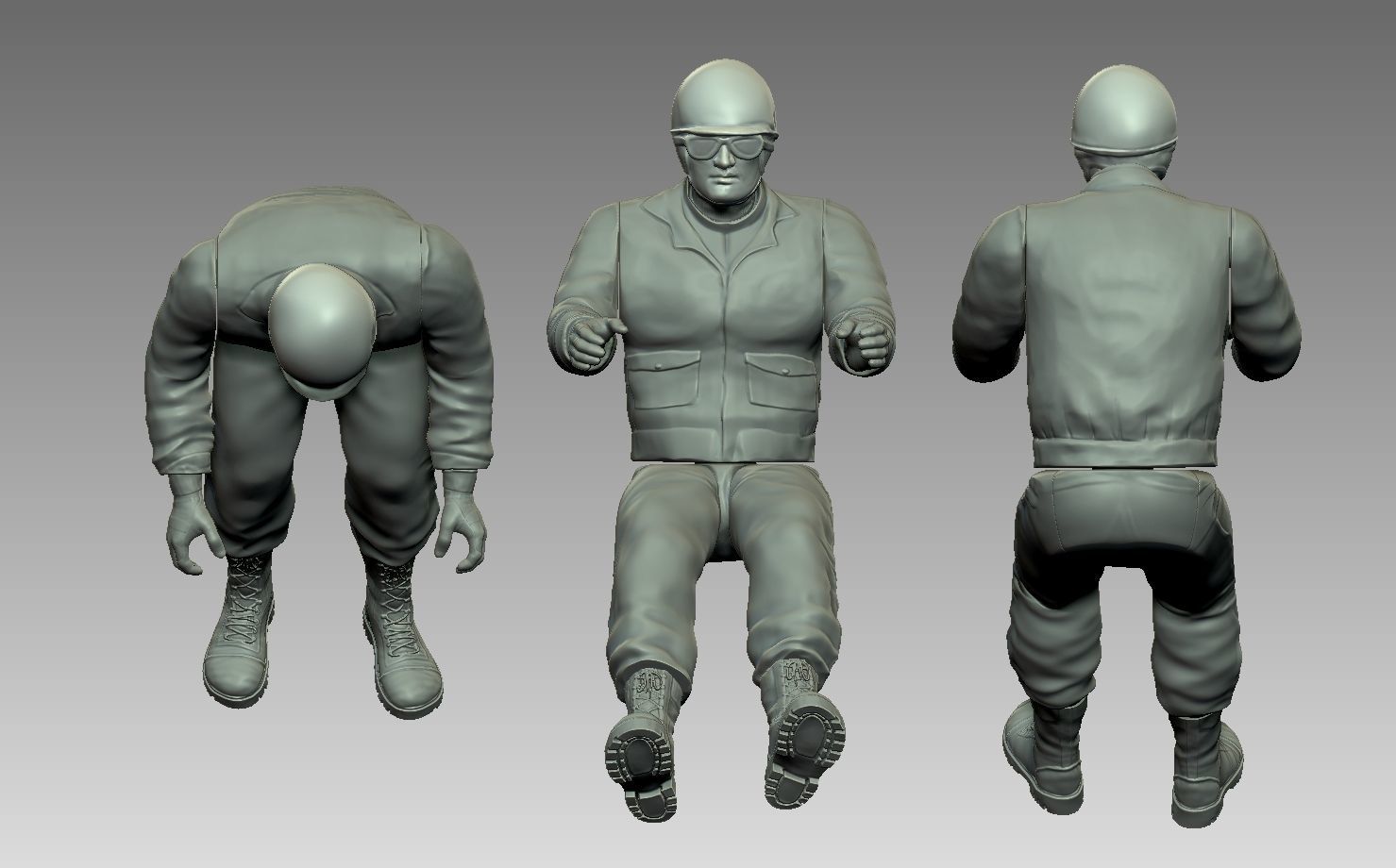Select the top-down view soldier model
Image resolution: width=1396 pixels, height=868 pixels.
pyautogui.click(x=319, y=451)
